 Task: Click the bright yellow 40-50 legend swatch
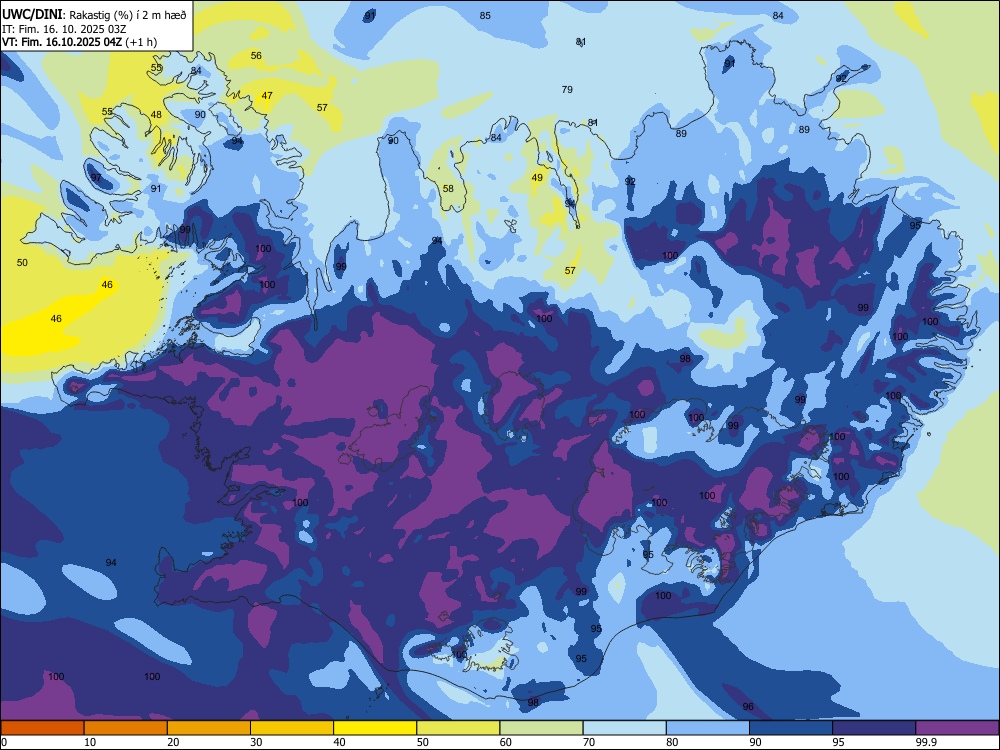click(x=375, y=728)
